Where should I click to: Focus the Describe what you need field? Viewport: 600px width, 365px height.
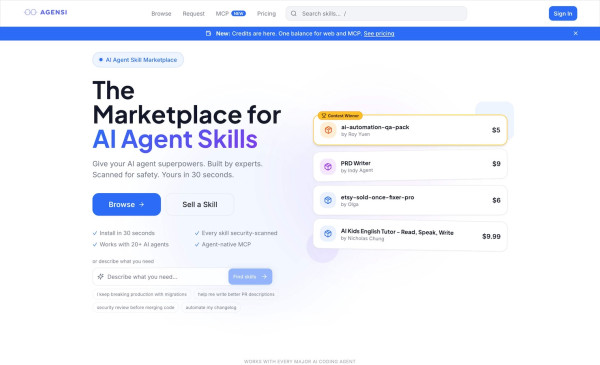161,277
